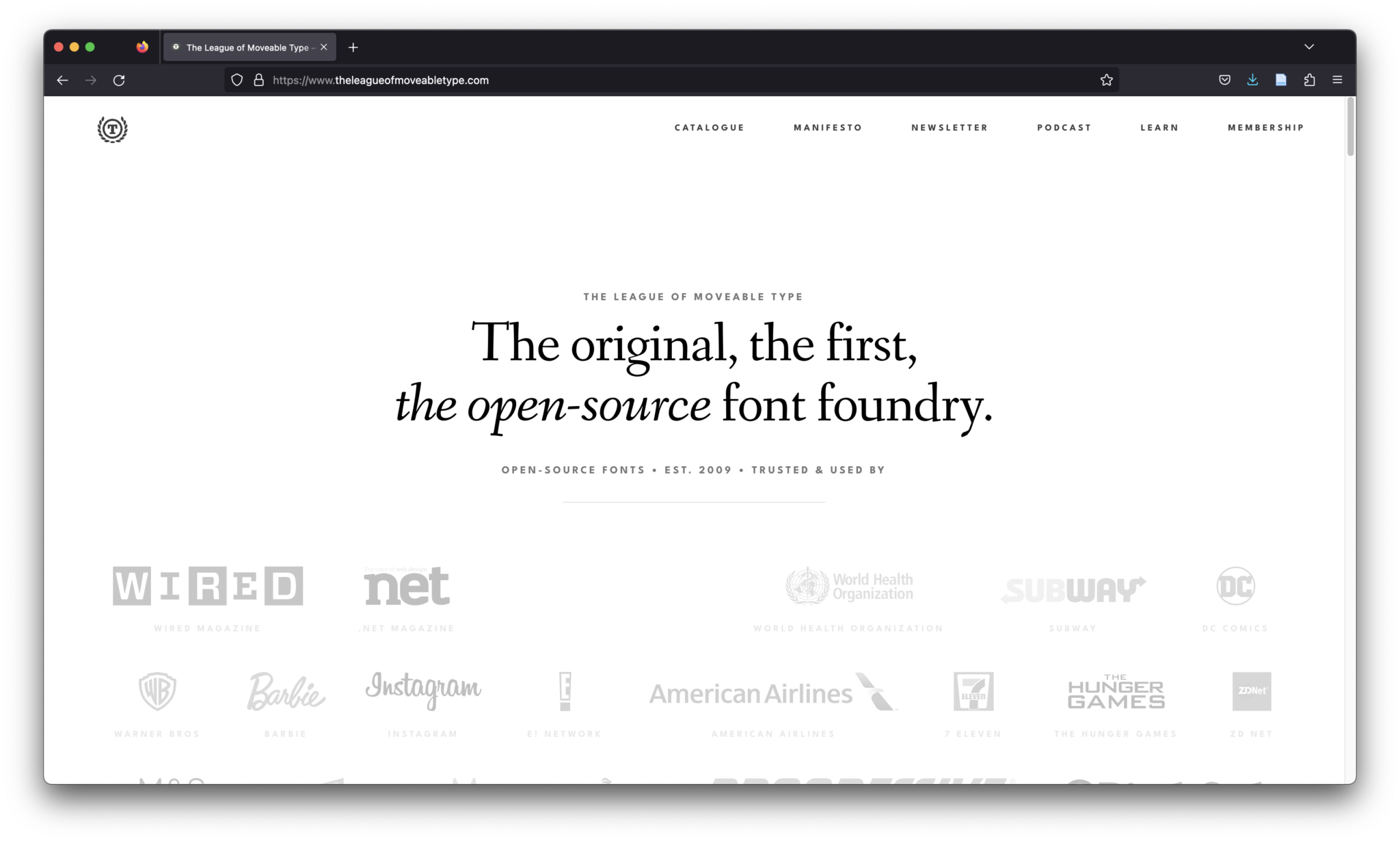The width and height of the screenshot is (1400, 842).
Task: Open the Catalogue nav item
Action: 709,128
